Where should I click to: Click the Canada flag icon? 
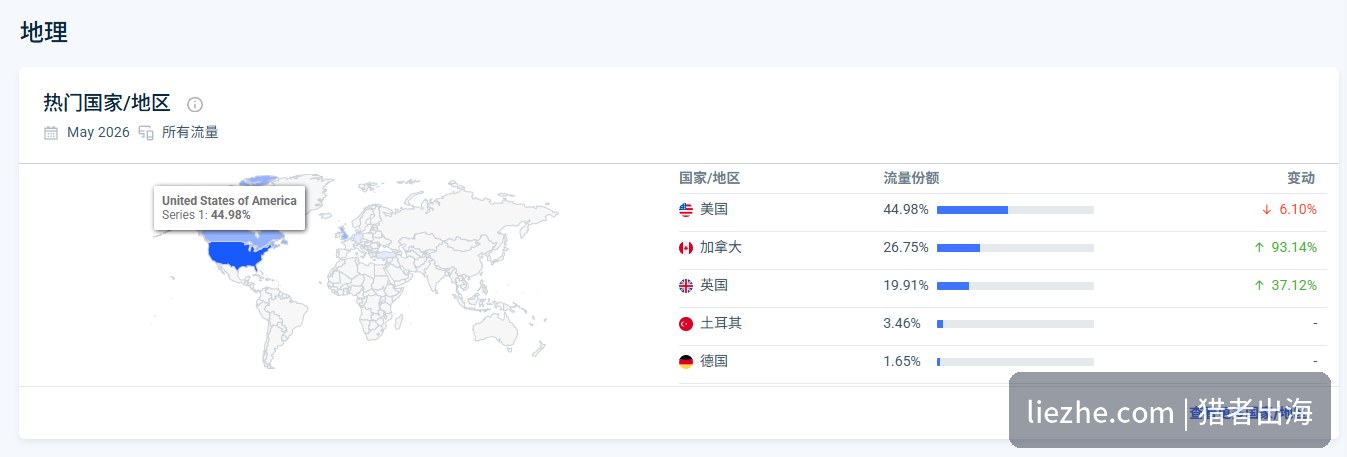click(x=686, y=248)
